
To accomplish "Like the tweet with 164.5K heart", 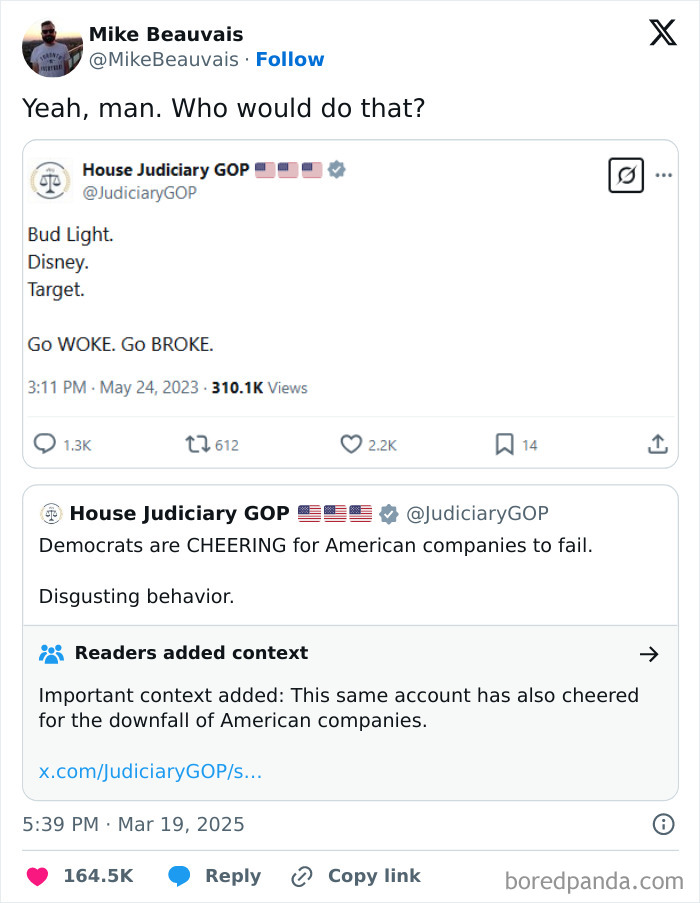I will (37, 876).
